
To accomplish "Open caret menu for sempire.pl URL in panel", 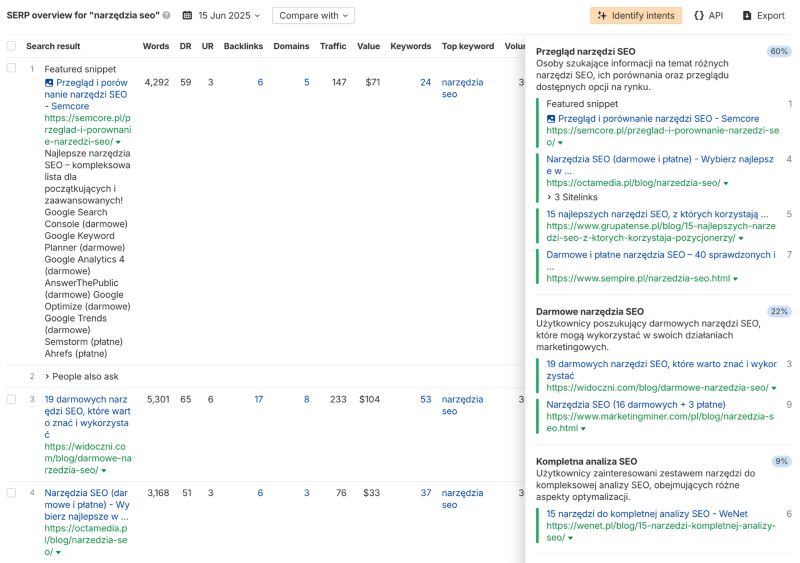I will coord(735,279).
